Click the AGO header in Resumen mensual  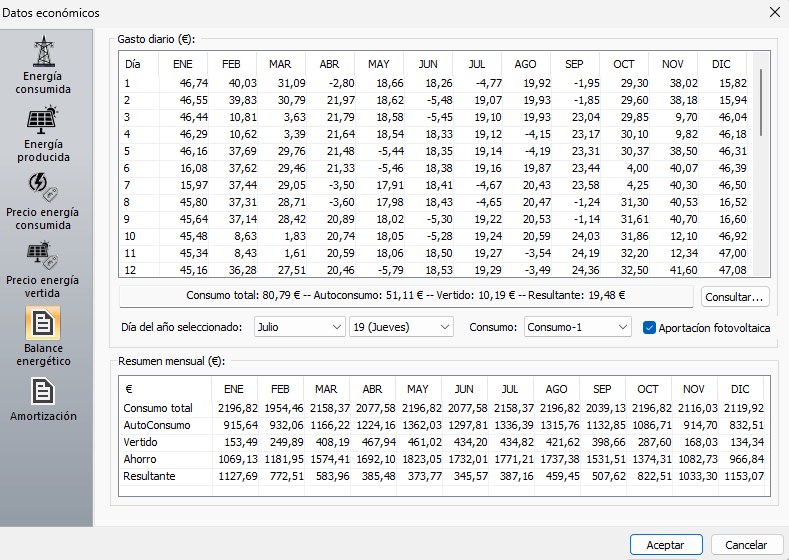tap(556, 389)
